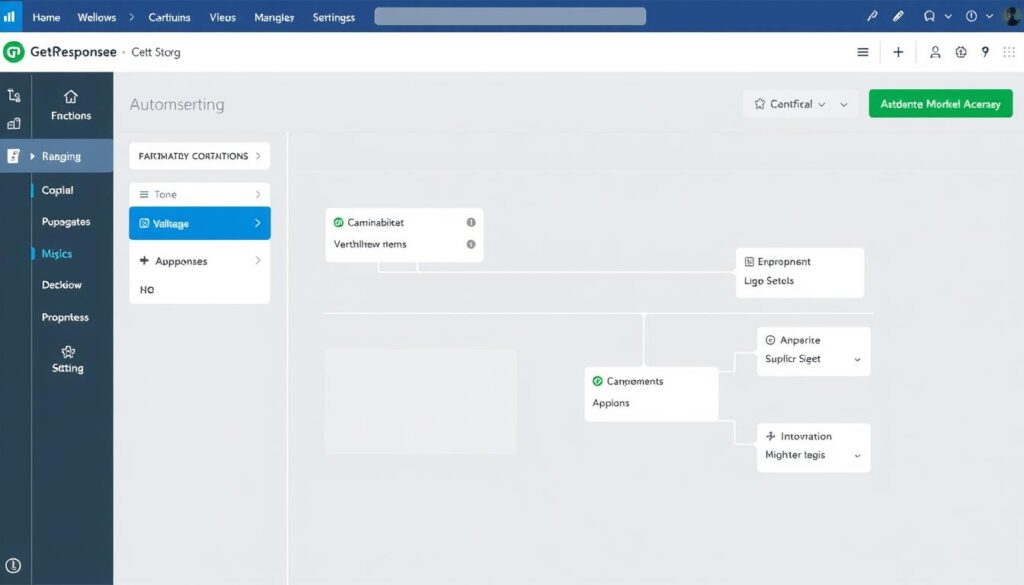Image resolution: width=1024 pixels, height=585 pixels.
Task: Select the Voltage item in left panel
Action: pyautogui.click(x=199, y=224)
